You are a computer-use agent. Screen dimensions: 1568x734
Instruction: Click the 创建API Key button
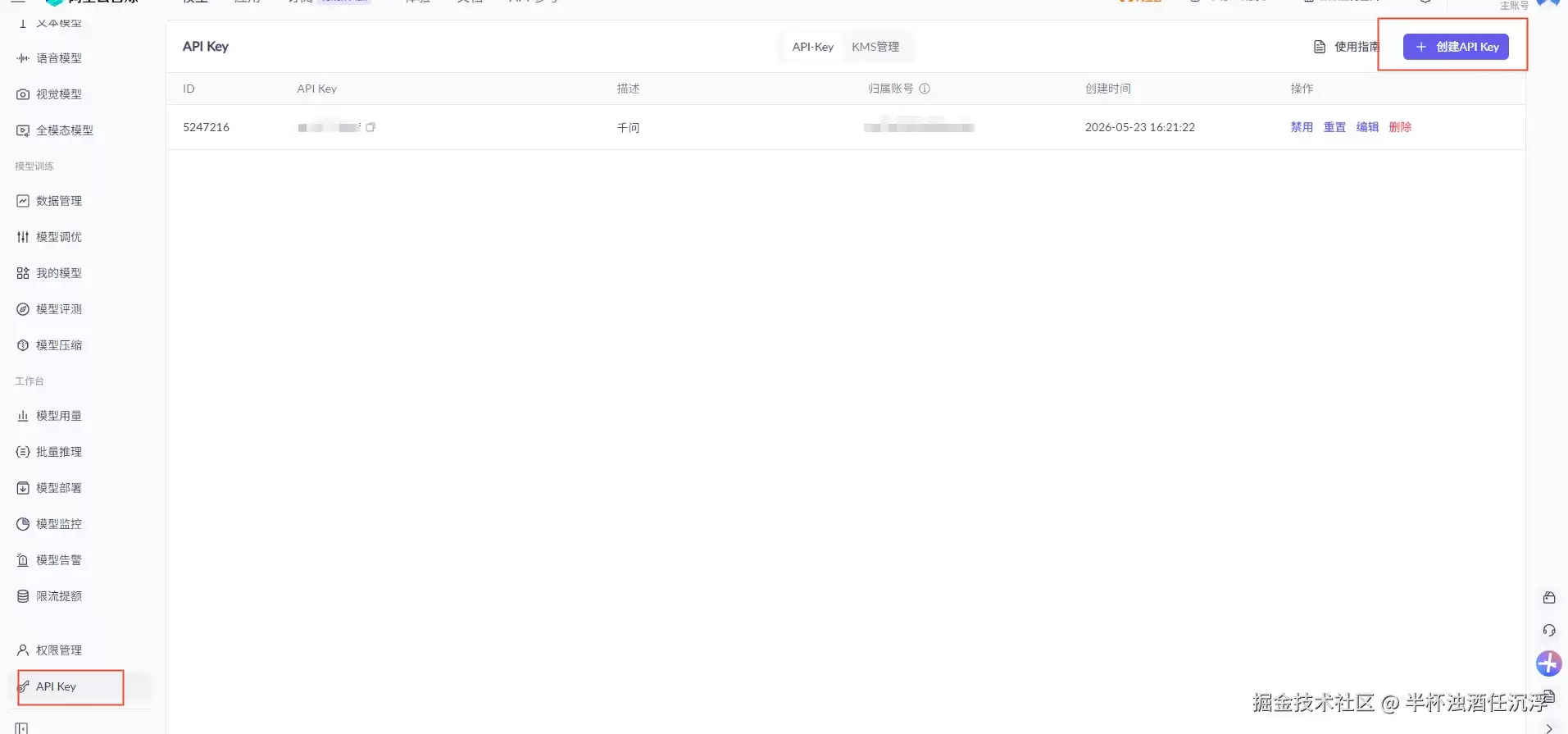pyautogui.click(x=1456, y=47)
